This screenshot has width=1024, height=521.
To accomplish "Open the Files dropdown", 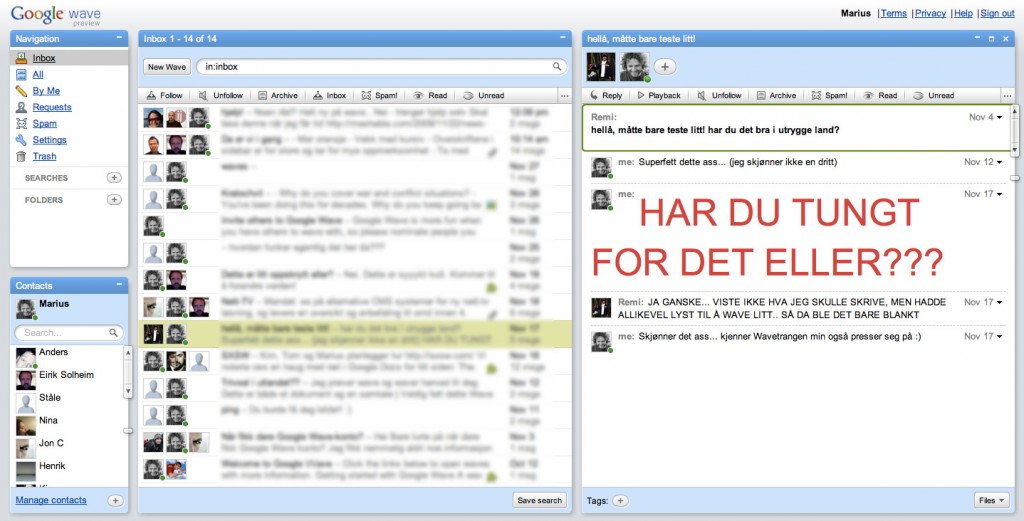I will click(x=991, y=500).
